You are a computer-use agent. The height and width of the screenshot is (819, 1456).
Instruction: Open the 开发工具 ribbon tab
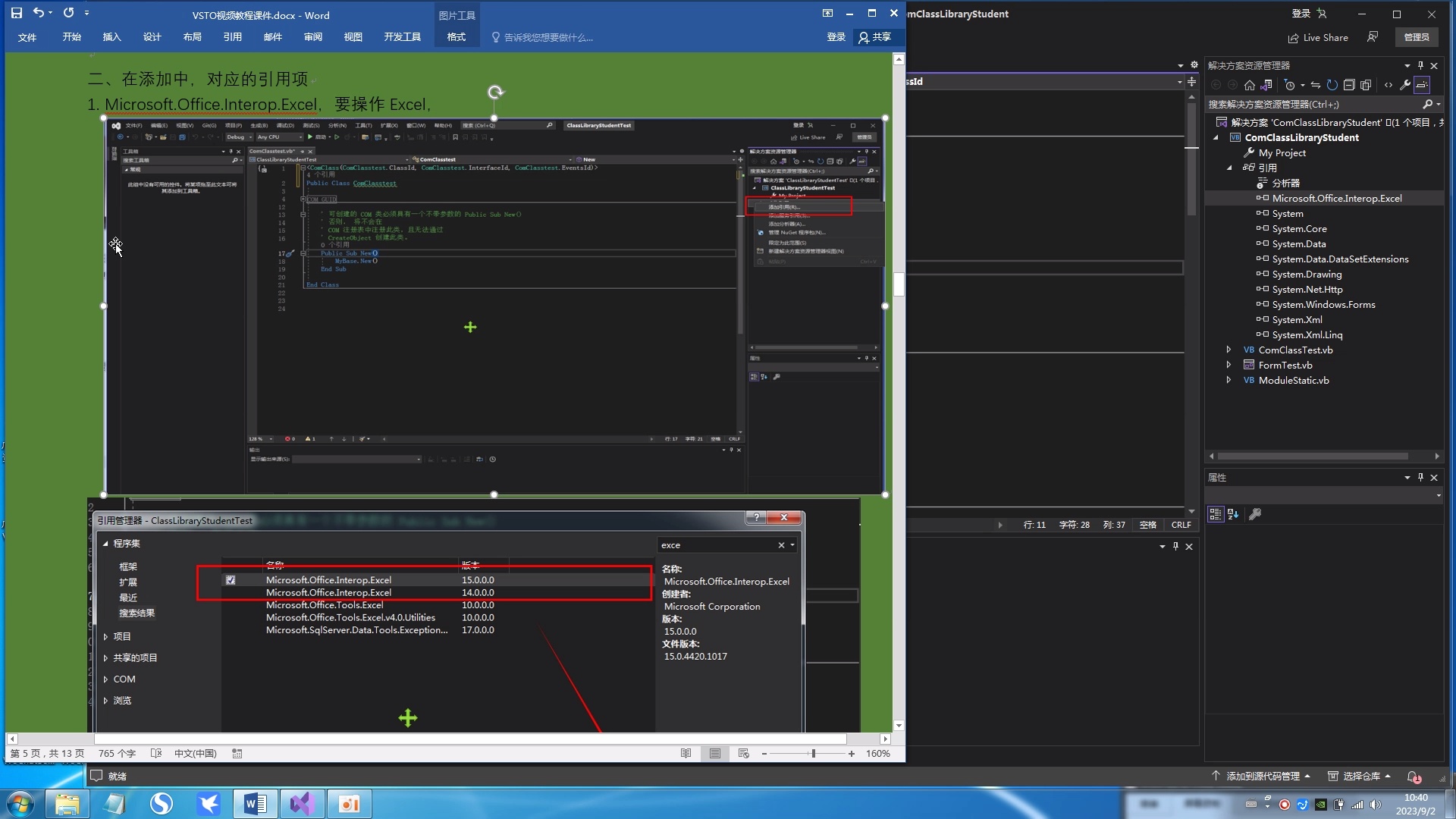tap(402, 37)
